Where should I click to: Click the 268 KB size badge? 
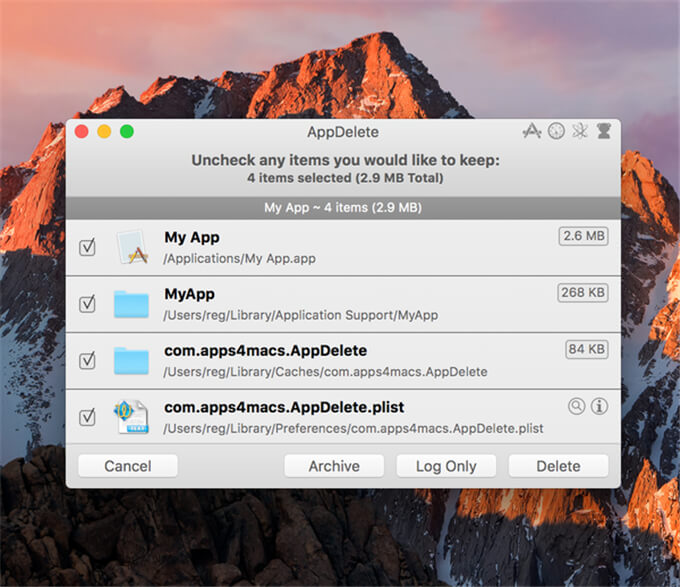[x=582, y=293]
